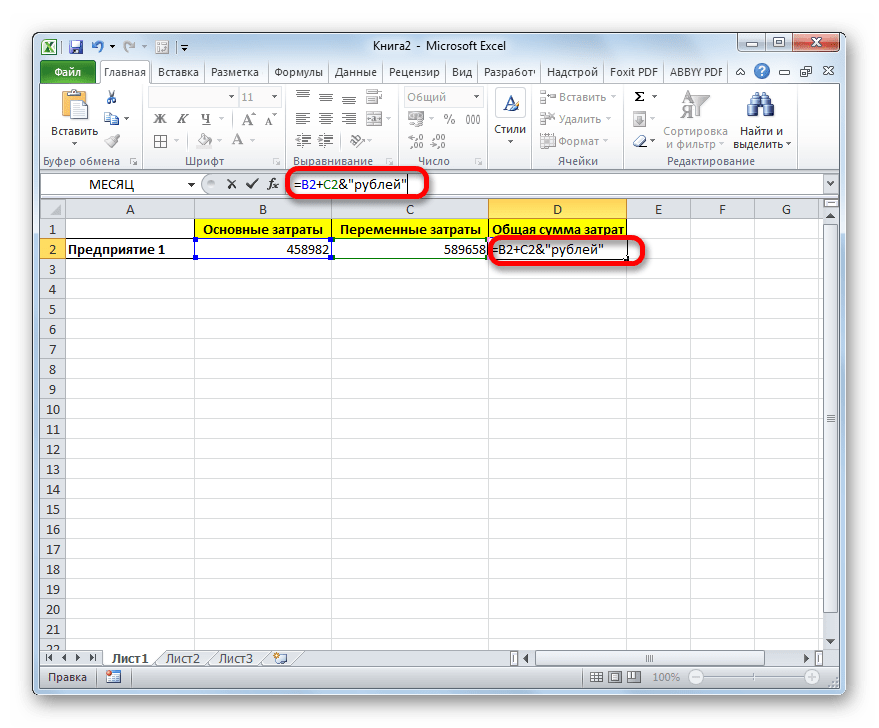This screenshot has width=879, height=728.
Task: Open the Name Box dropdown arrow
Action: pyautogui.click(x=191, y=184)
